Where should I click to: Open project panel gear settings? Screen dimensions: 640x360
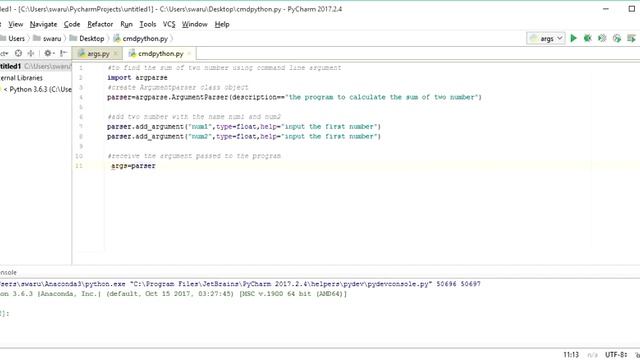coord(49,53)
